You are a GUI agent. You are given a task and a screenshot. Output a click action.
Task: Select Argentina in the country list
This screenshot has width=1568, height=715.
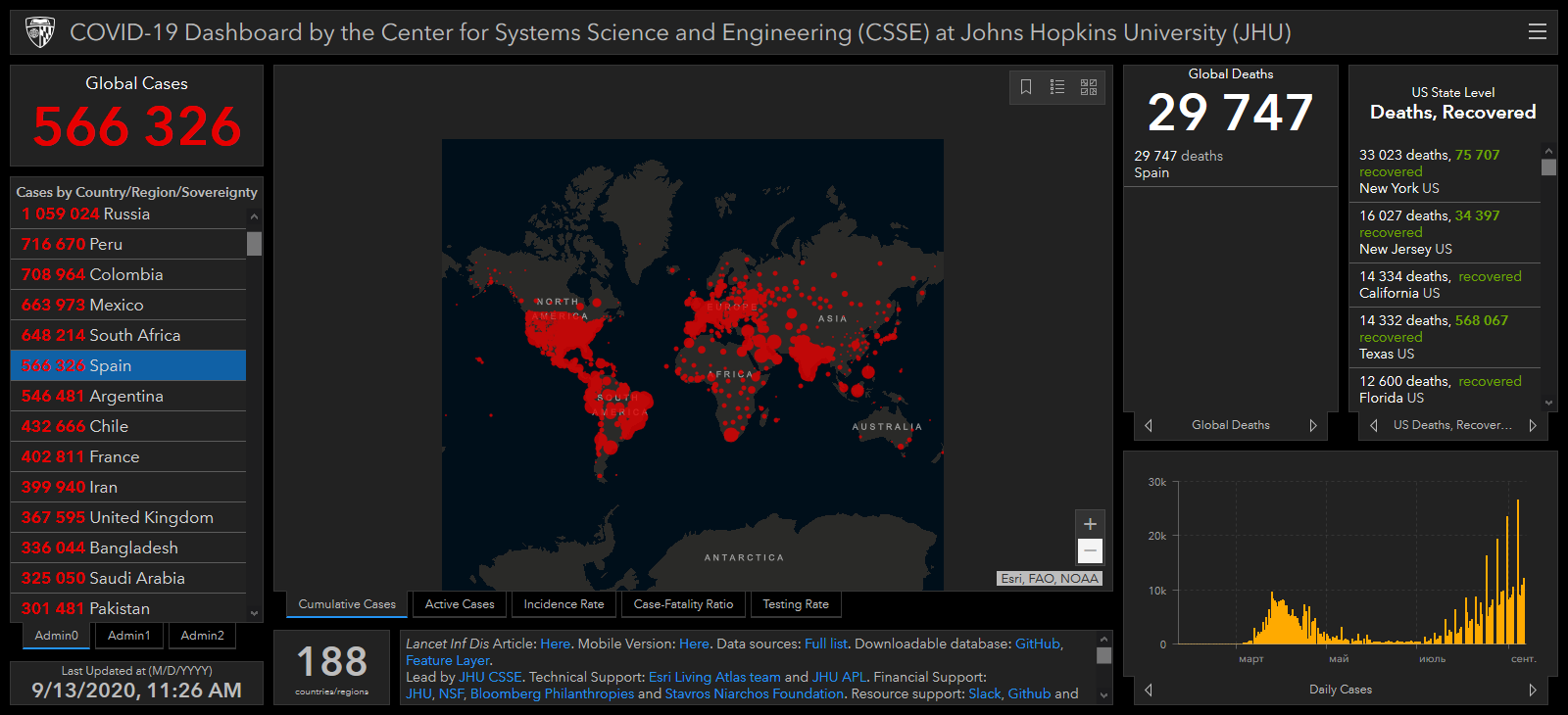(x=128, y=396)
